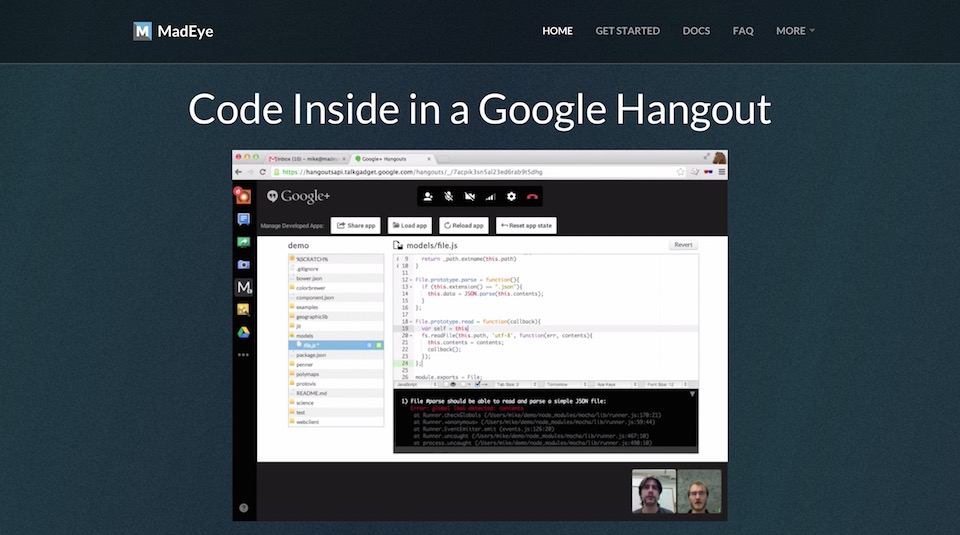The width and height of the screenshot is (960, 535).
Task: Click the notification avatar at sidebar top
Action: pos(242,195)
